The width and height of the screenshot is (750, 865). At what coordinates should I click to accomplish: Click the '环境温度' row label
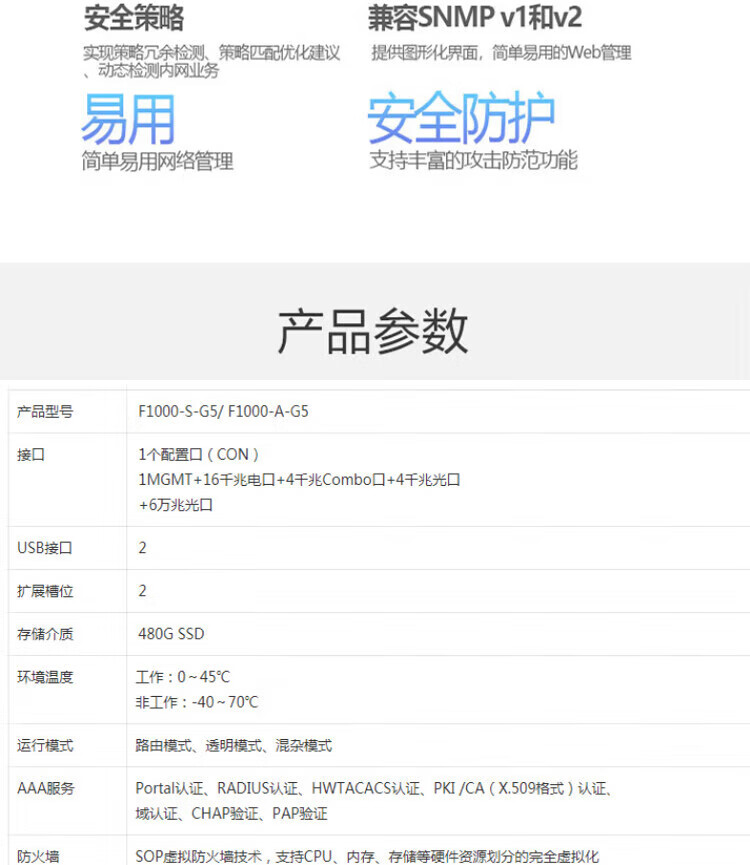pyautogui.click(x=45, y=677)
